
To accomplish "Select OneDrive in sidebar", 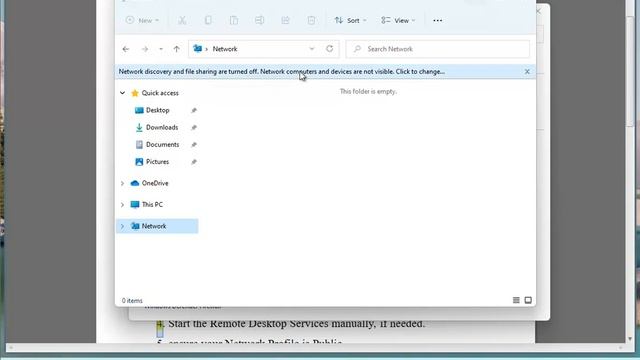I will point(155,183).
